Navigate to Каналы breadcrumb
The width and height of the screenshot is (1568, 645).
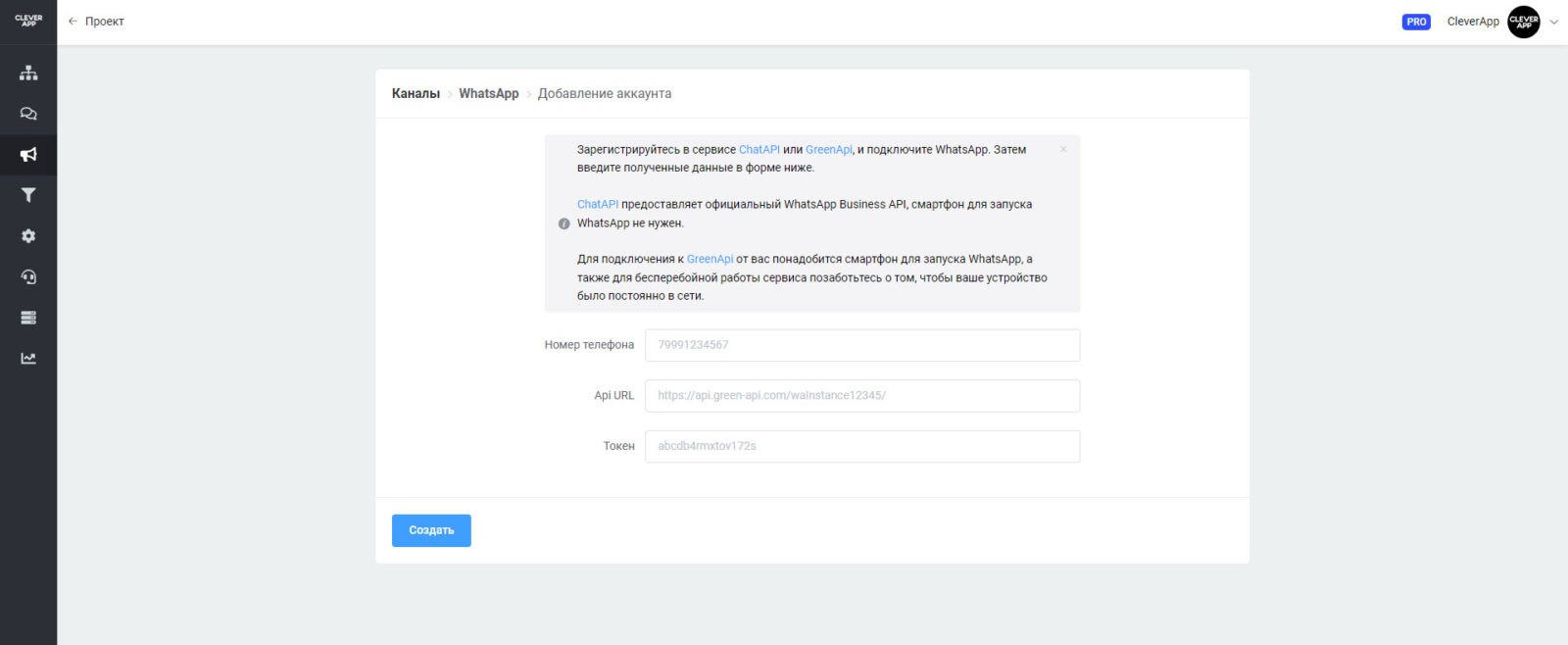(x=416, y=94)
